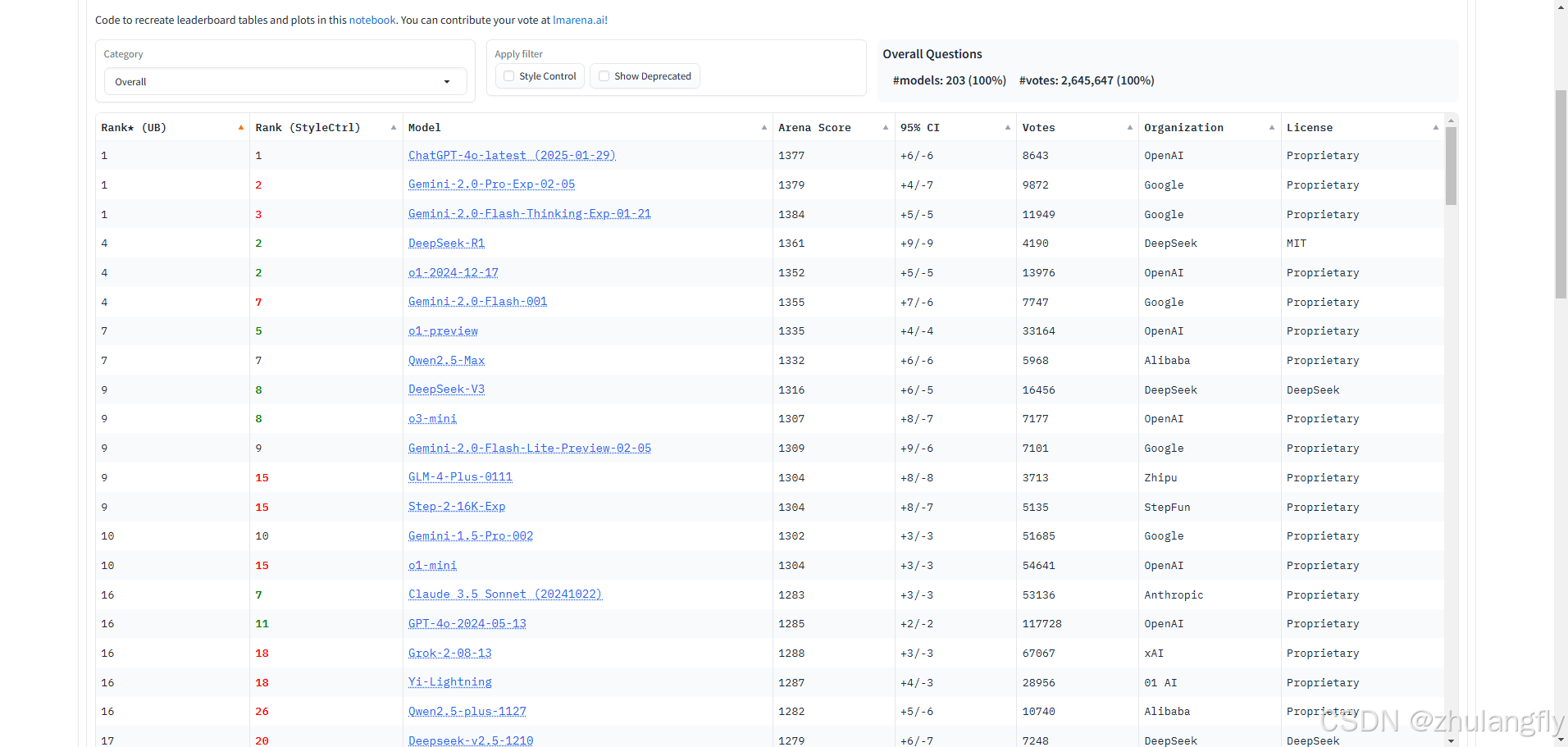Open the Qwen2.5-Max model link
The width and height of the screenshot is (1568, 747).
pos(446,361)
